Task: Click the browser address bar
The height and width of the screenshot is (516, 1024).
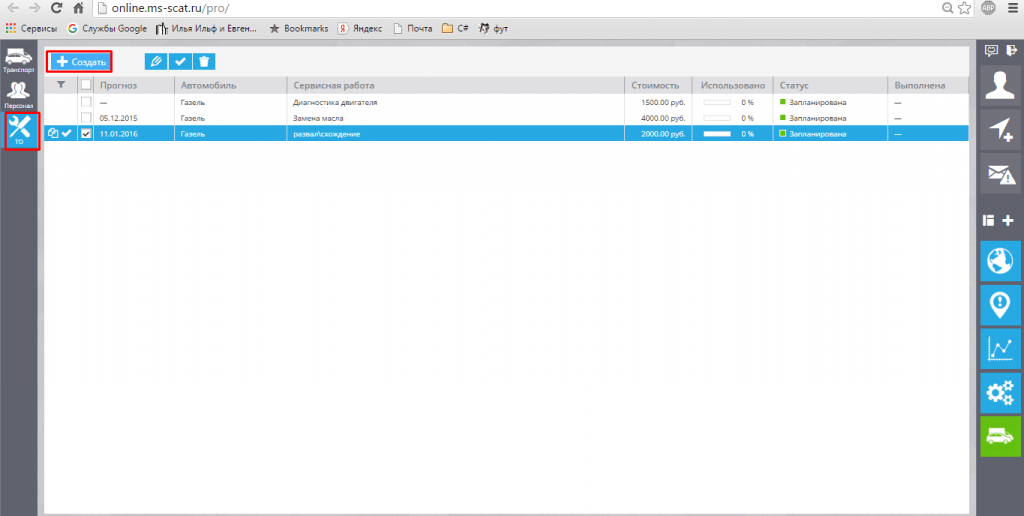Action: point(516,9)
